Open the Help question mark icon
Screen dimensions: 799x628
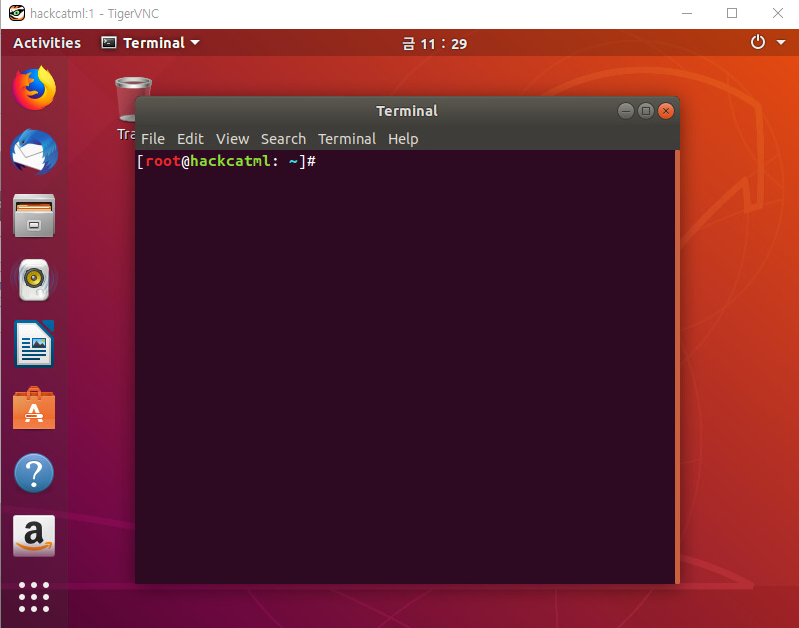click(34, 473)
